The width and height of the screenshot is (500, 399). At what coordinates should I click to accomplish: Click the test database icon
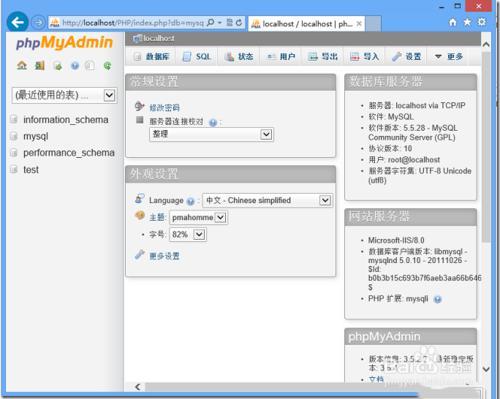13,169
